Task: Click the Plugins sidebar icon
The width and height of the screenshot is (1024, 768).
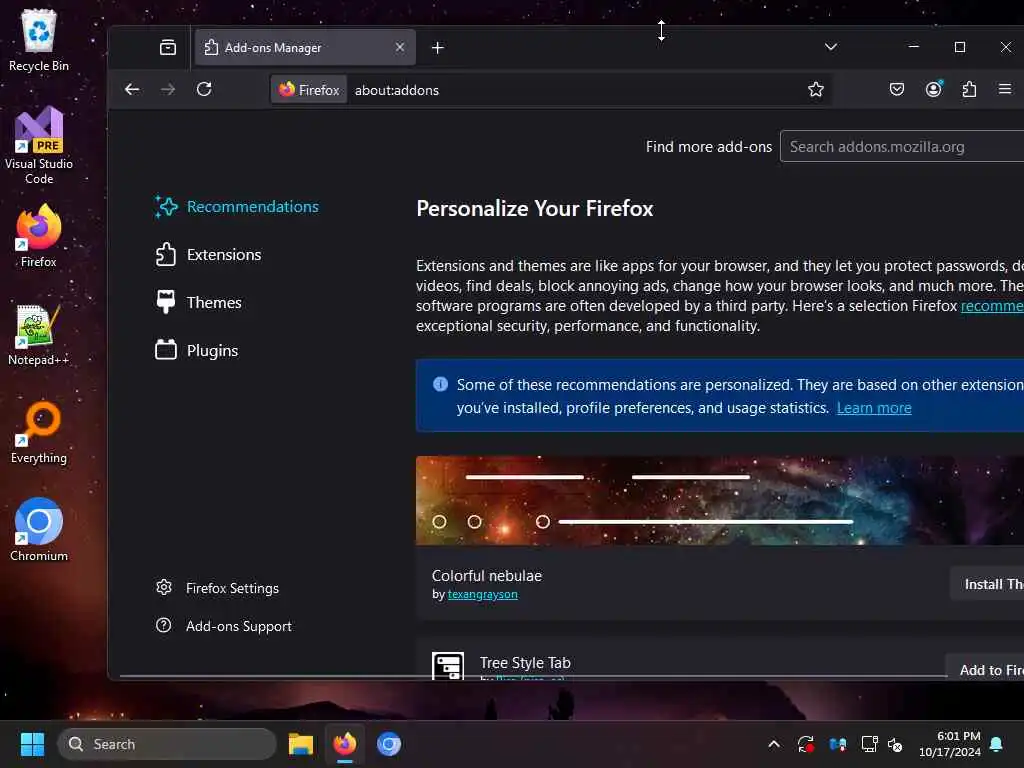Action: pos(166,350)
